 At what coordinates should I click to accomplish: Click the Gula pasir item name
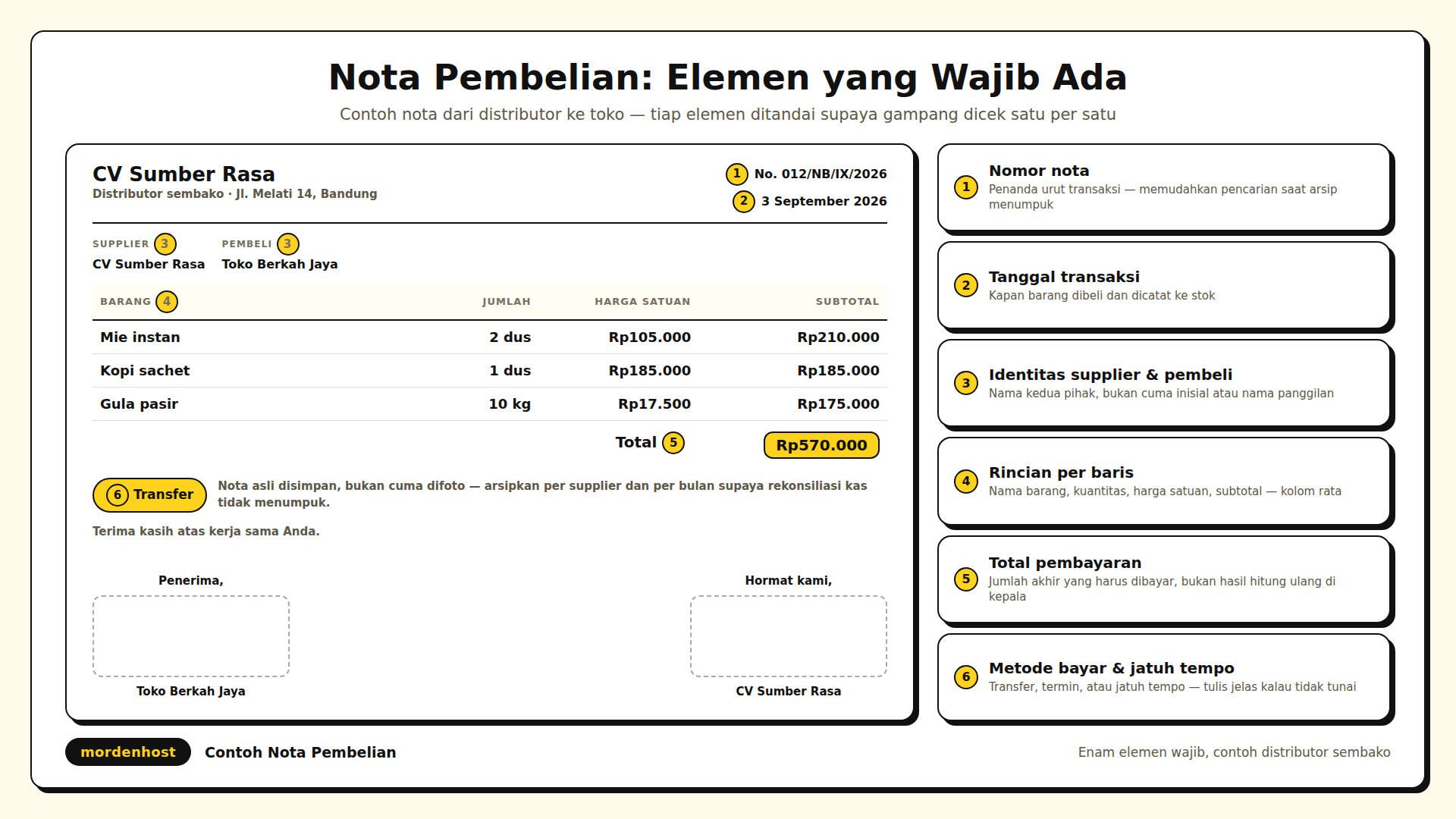click(139, 404)
